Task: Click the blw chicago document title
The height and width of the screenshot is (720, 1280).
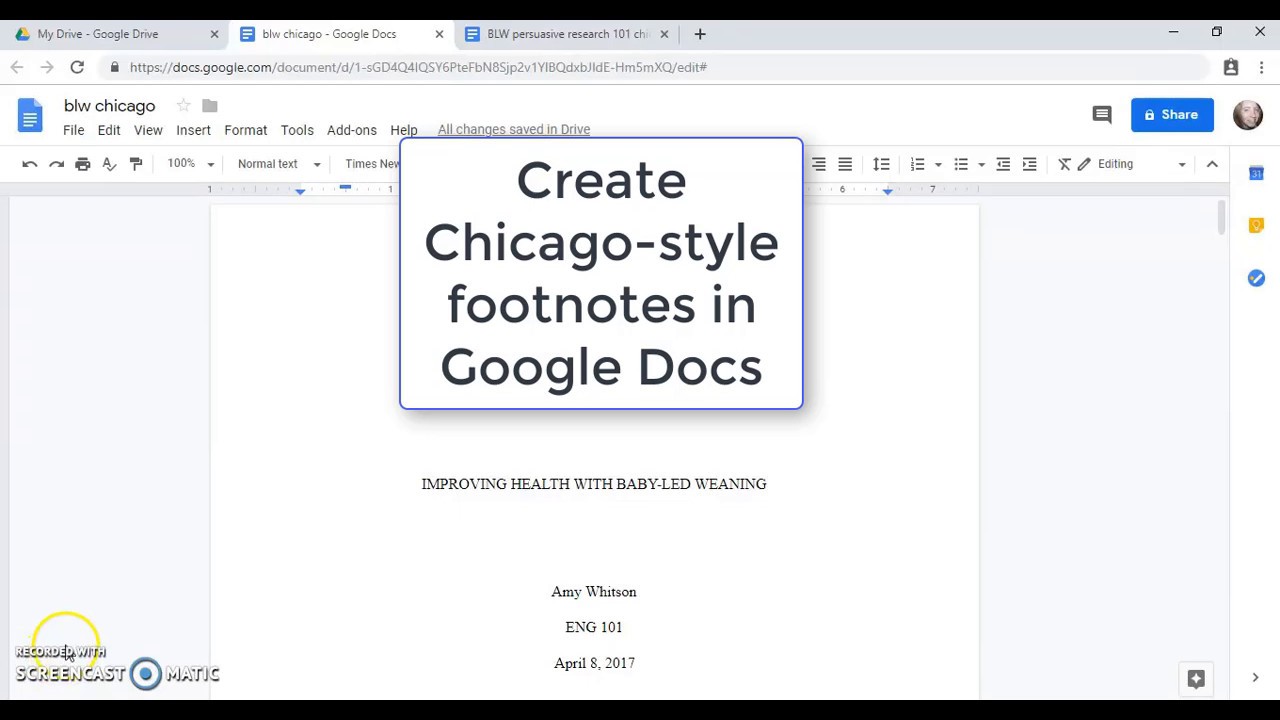Action: (x=110, y=106)
